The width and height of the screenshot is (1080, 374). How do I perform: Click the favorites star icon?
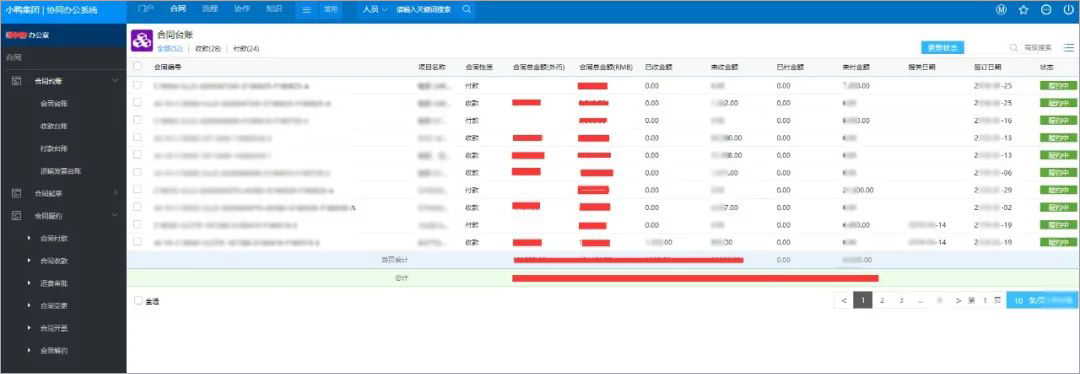[1024, 10]
